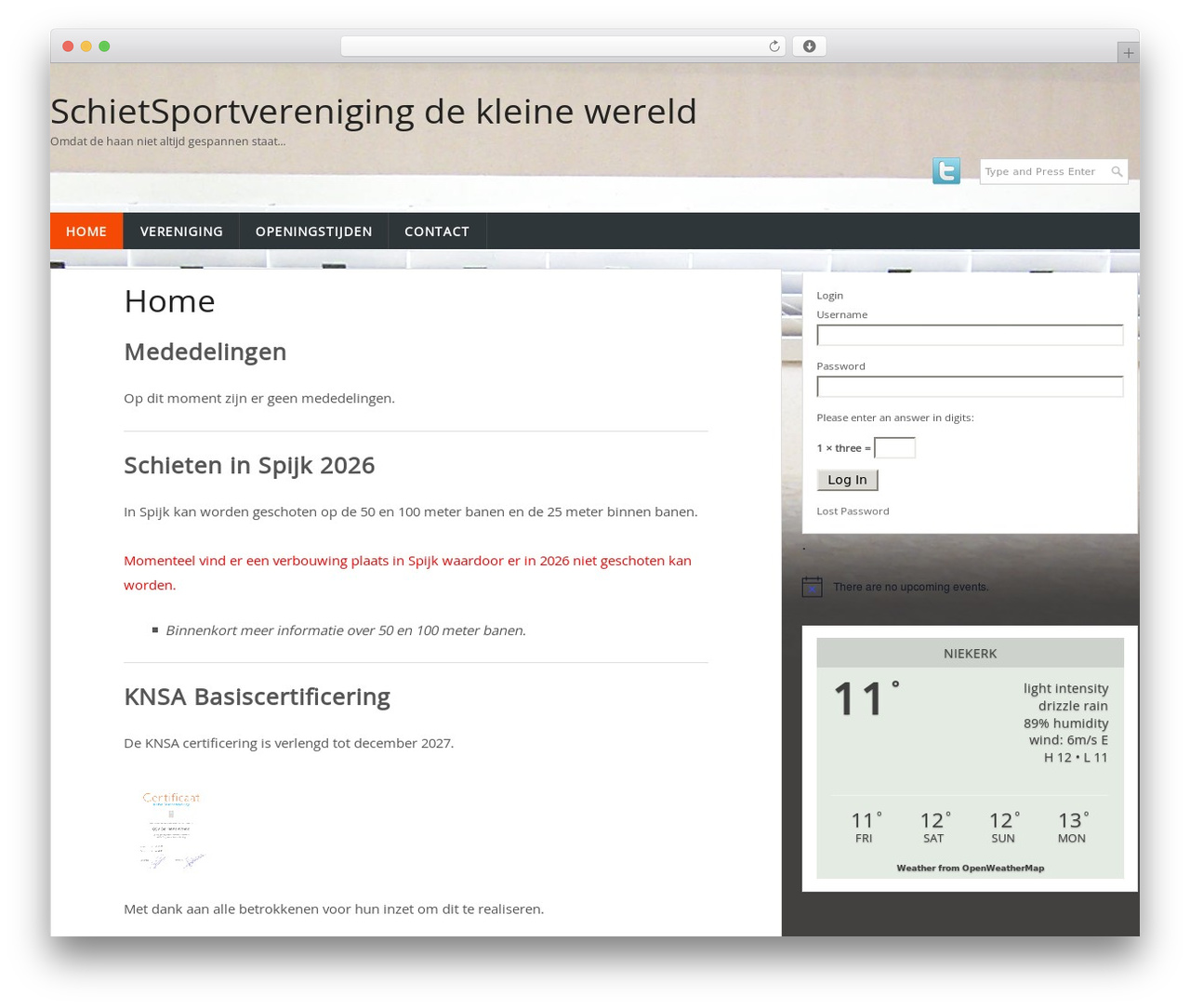Go to the HOME menu item
Image resolution: width=1190 pixels, height=1008 pixels.
(86, 232)
